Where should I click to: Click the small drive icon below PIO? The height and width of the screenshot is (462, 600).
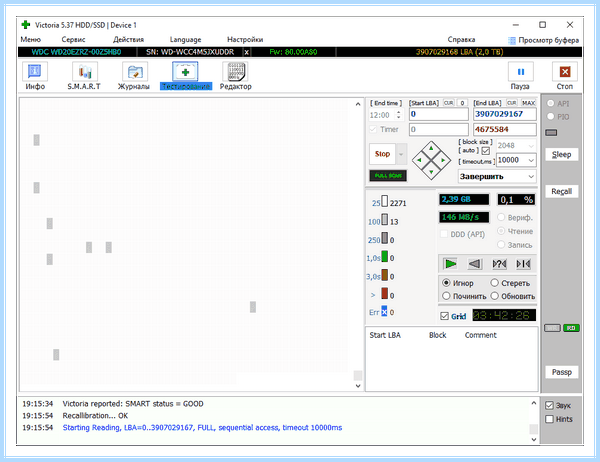(551, 133)
